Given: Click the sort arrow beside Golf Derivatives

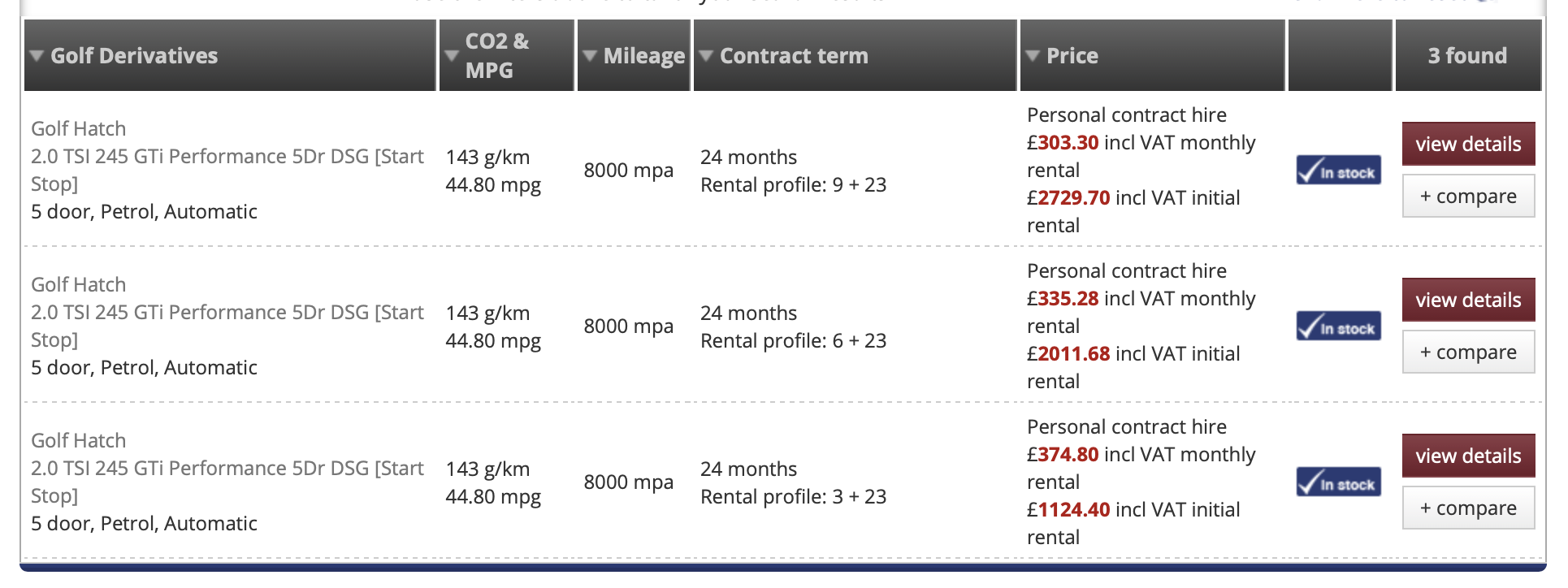Looking at the screenshot, I should [x=37, y=56].
